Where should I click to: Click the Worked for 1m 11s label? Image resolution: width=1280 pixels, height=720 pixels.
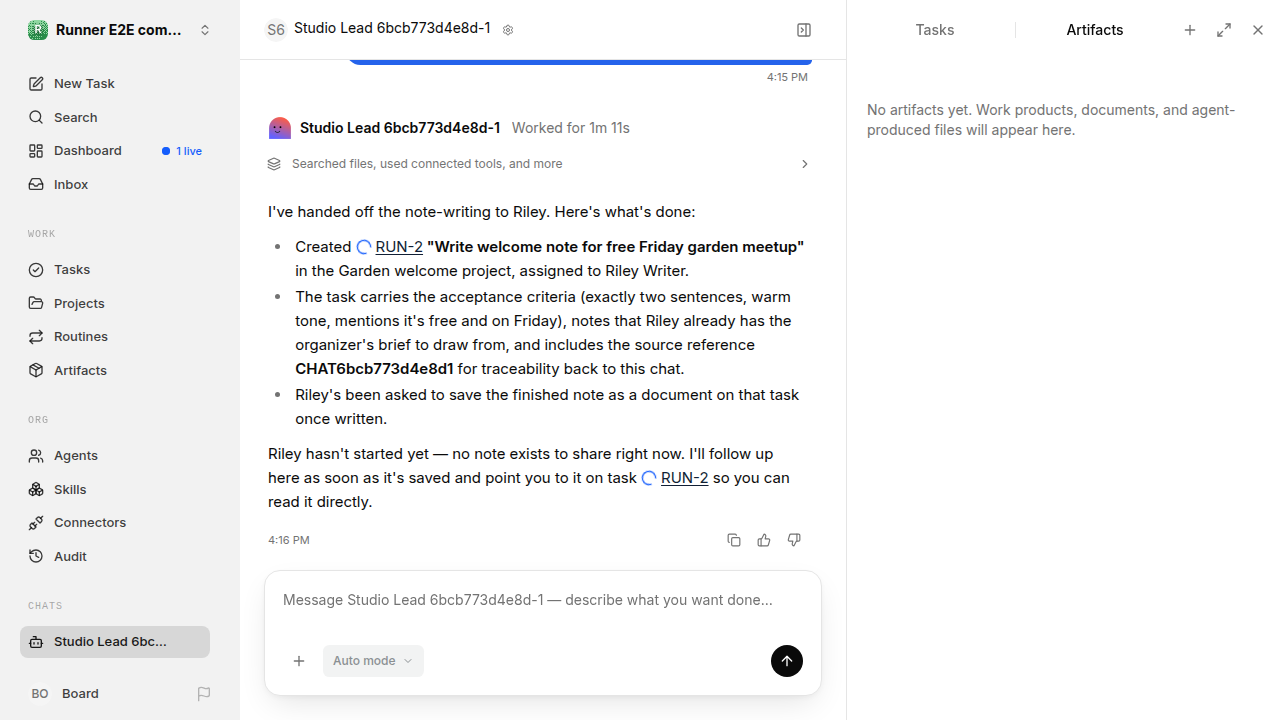click(x=570, y=128)
